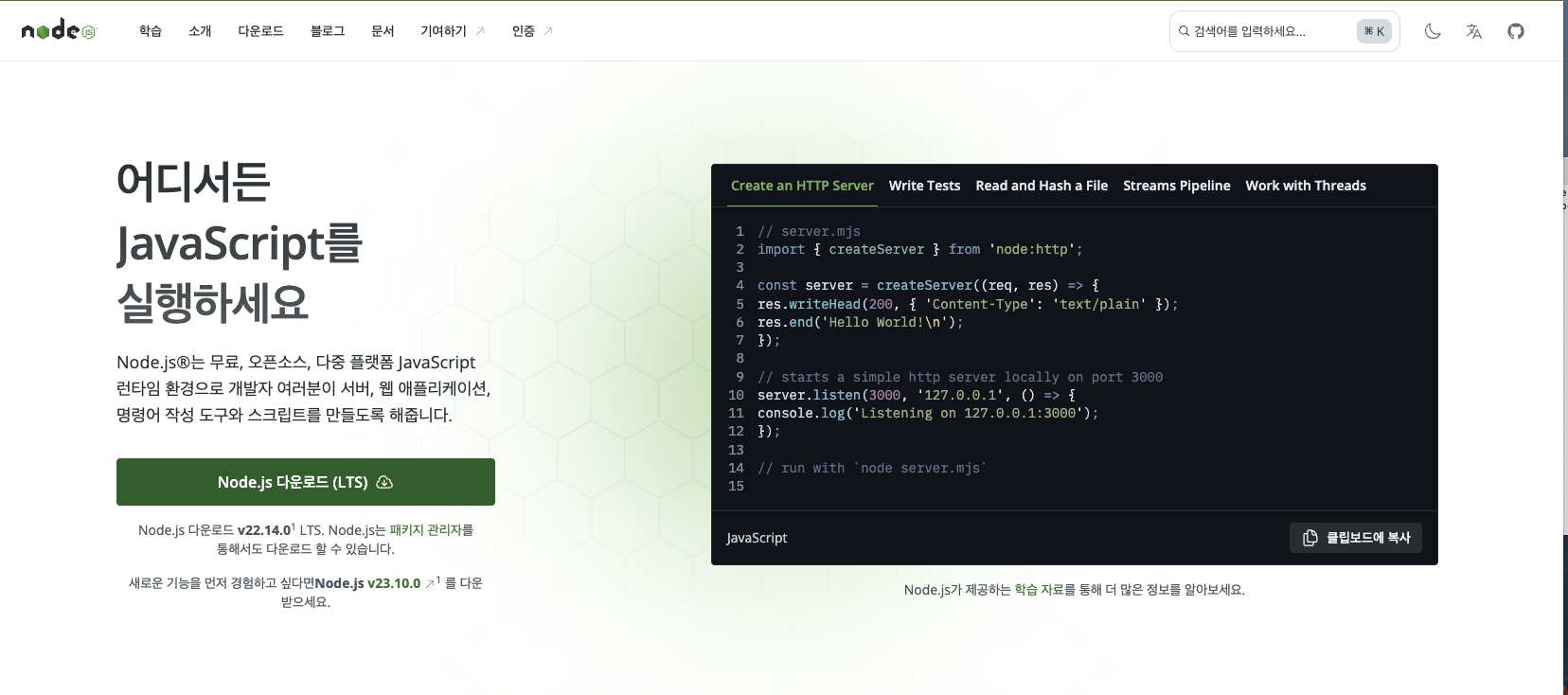Focus the 검색어를 입력하세요 search field

[1285, 31]
